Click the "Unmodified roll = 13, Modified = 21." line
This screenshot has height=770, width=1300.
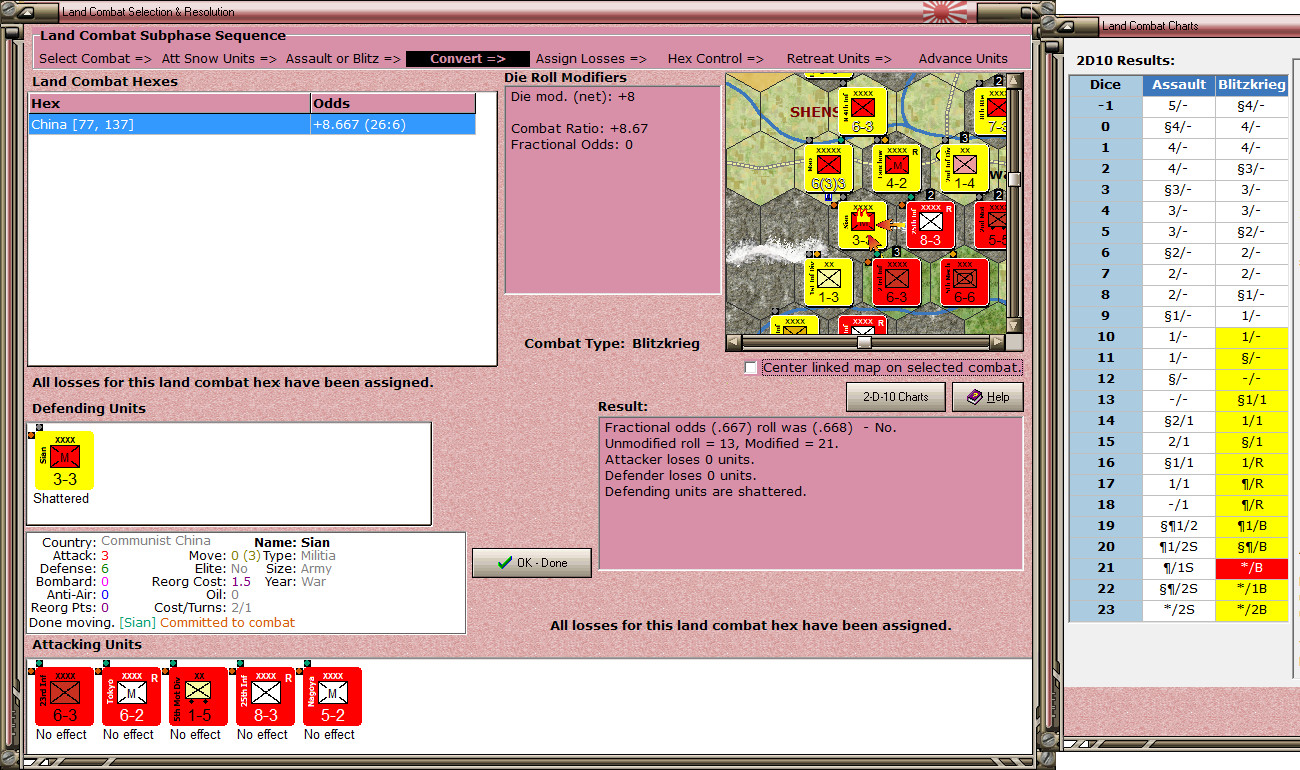coord(721,443)
